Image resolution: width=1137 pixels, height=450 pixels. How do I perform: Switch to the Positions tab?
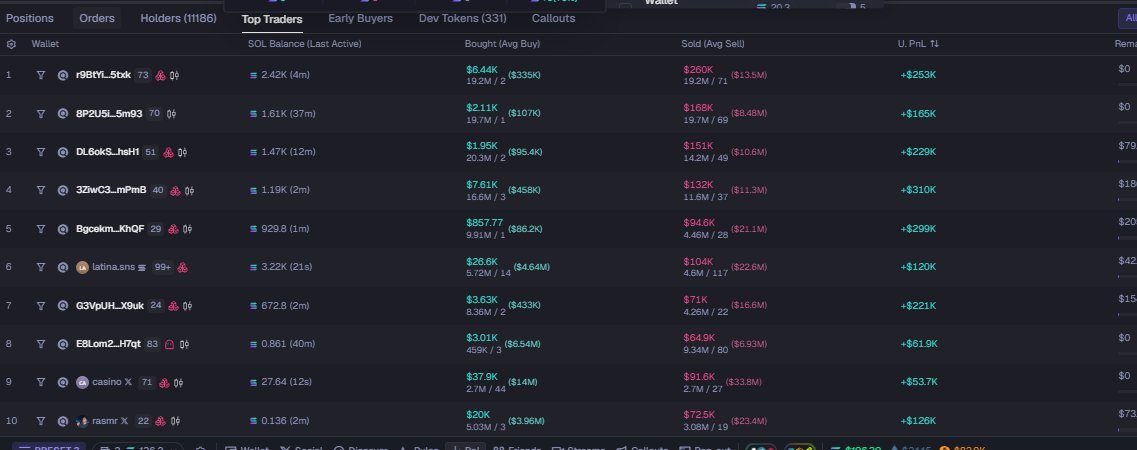click(30, 18)
